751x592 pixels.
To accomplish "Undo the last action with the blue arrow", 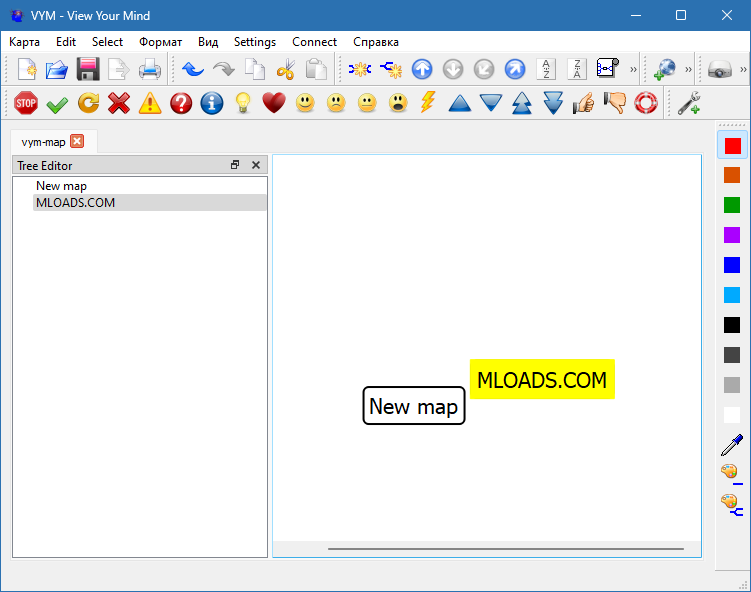I will [x=193, y=69].
